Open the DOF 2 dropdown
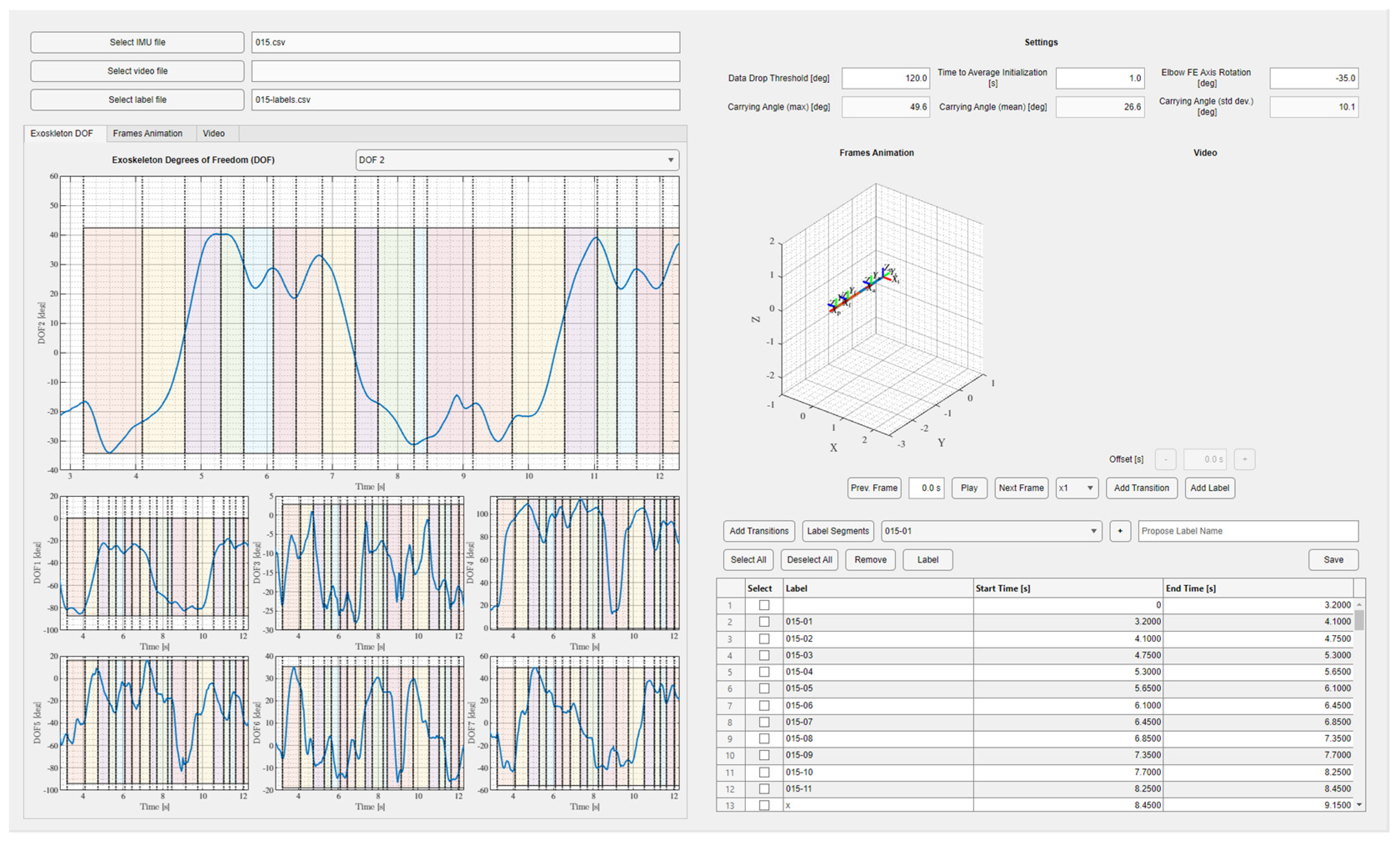 click(517, 160)
